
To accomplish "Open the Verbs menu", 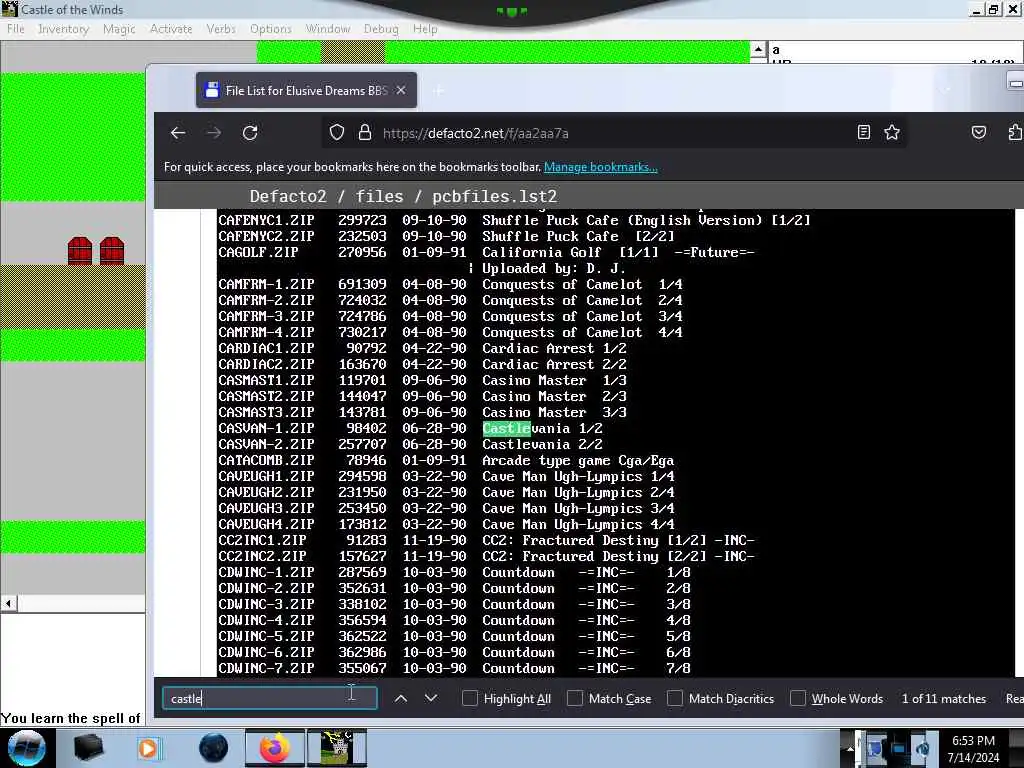I will (x=221, y=29).
